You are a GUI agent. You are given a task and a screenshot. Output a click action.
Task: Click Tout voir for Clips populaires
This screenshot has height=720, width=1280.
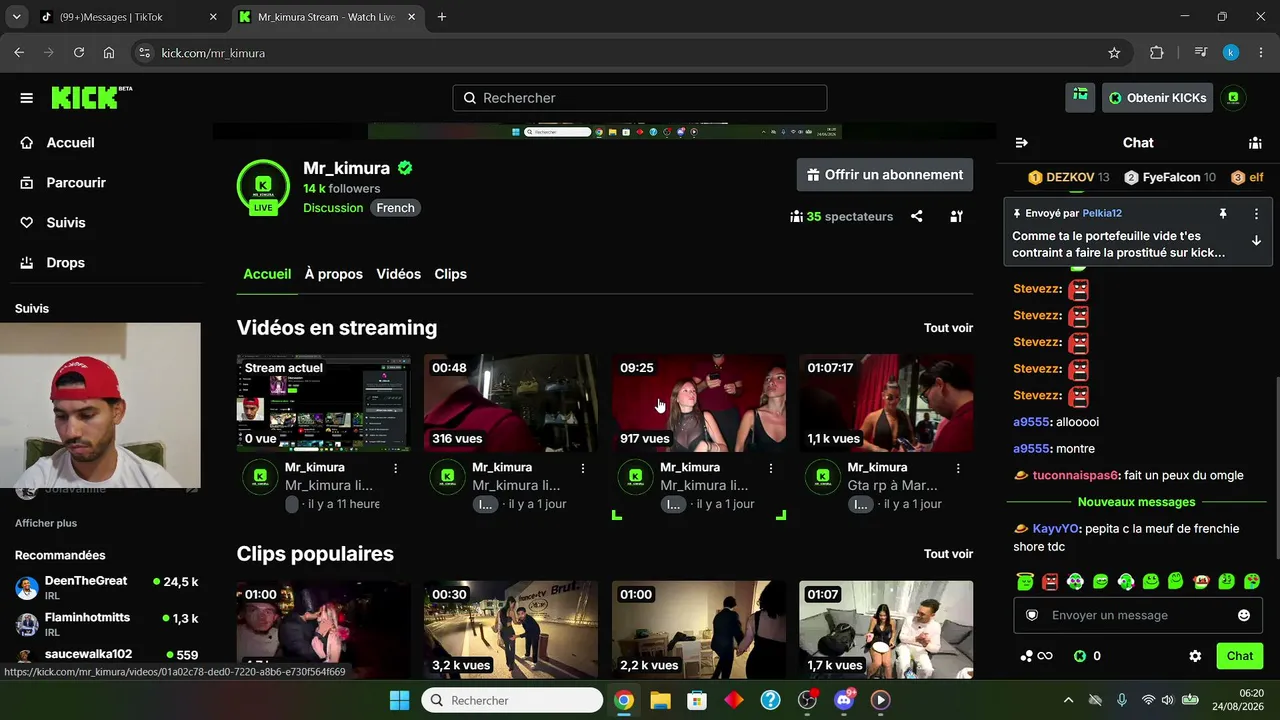point(948,554)
